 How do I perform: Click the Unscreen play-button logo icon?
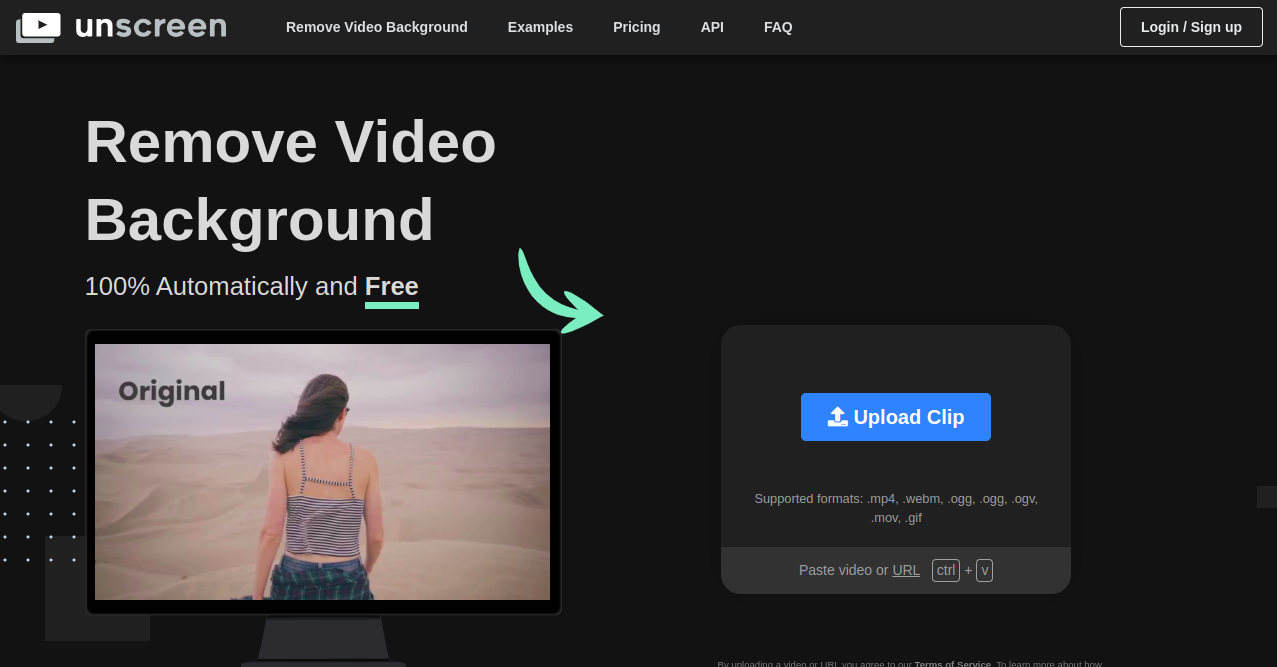38,27
